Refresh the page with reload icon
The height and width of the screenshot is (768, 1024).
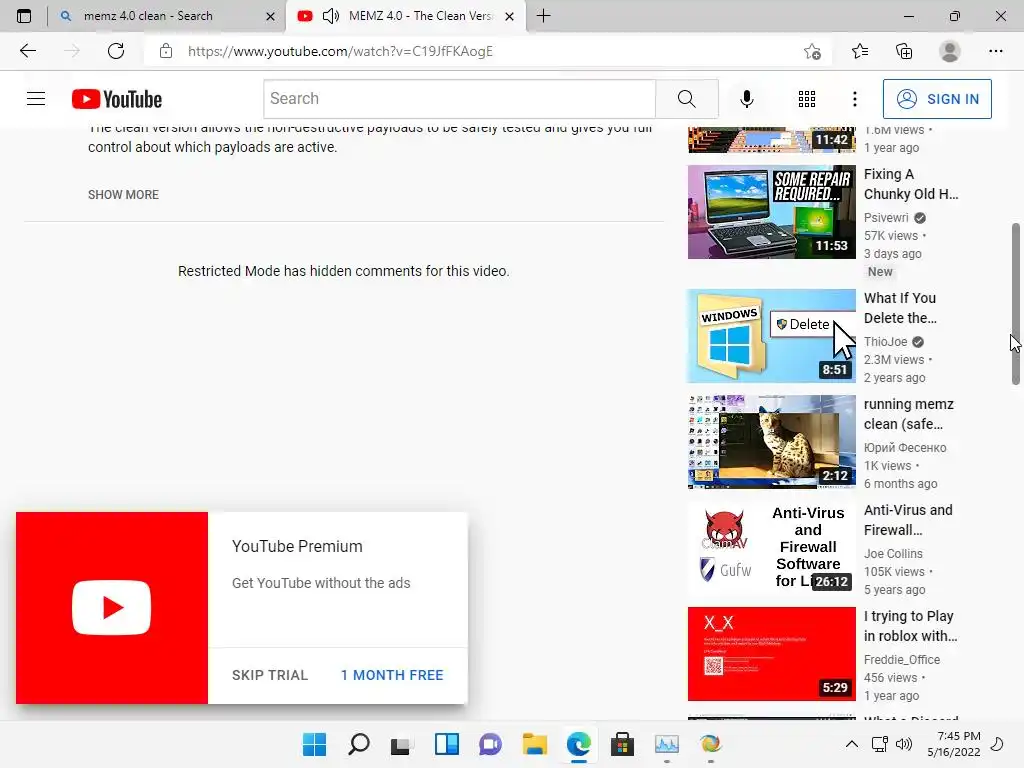[116, 51]
